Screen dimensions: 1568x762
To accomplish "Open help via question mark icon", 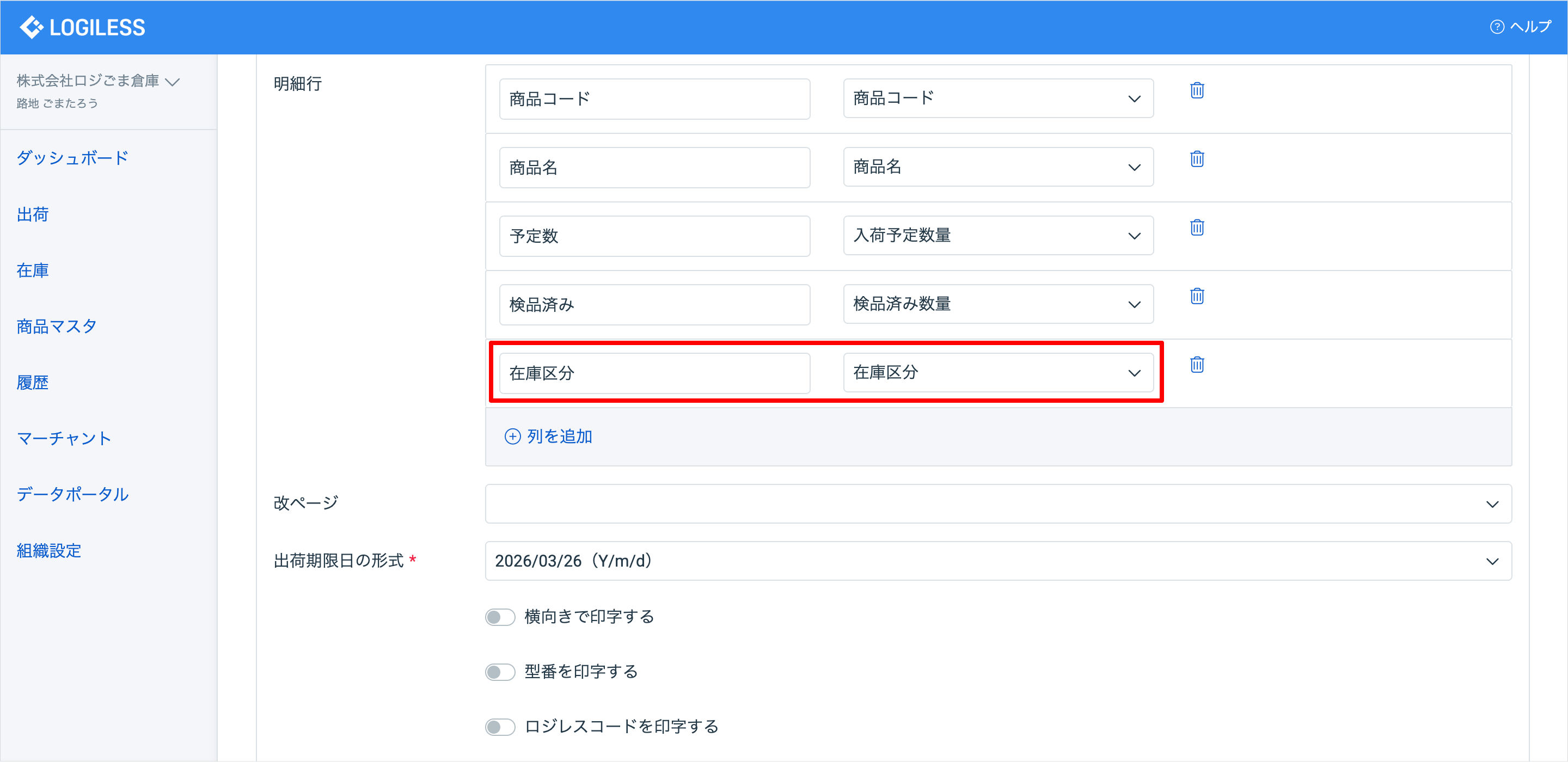I will pyautogui.click(x=1497, y=27).
